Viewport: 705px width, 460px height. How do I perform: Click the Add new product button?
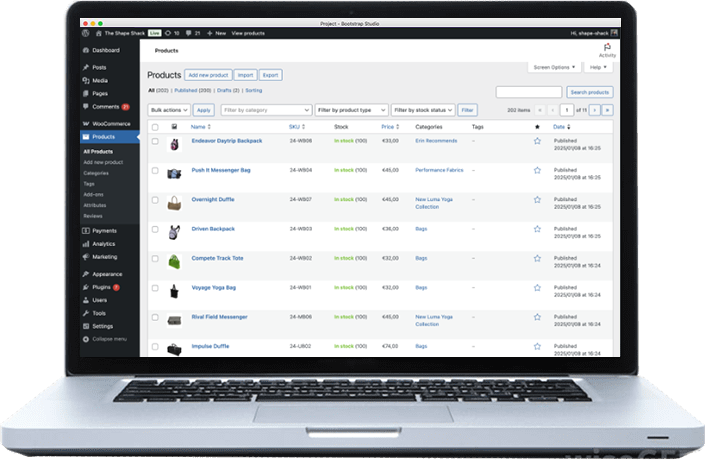coord(208,75)
